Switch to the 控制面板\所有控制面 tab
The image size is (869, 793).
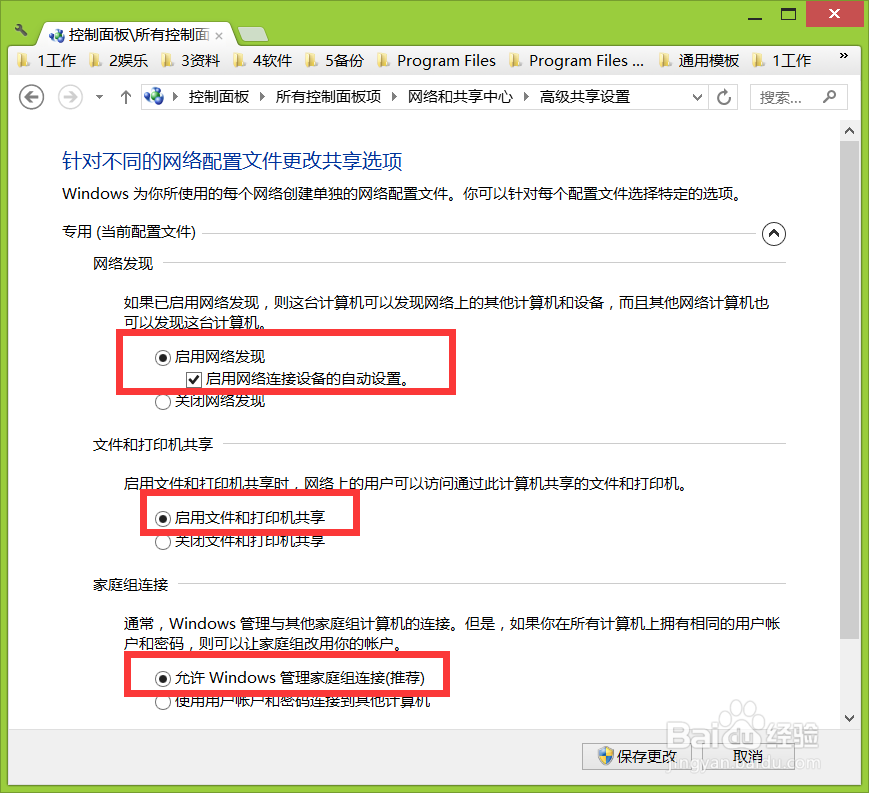[130, 34]
